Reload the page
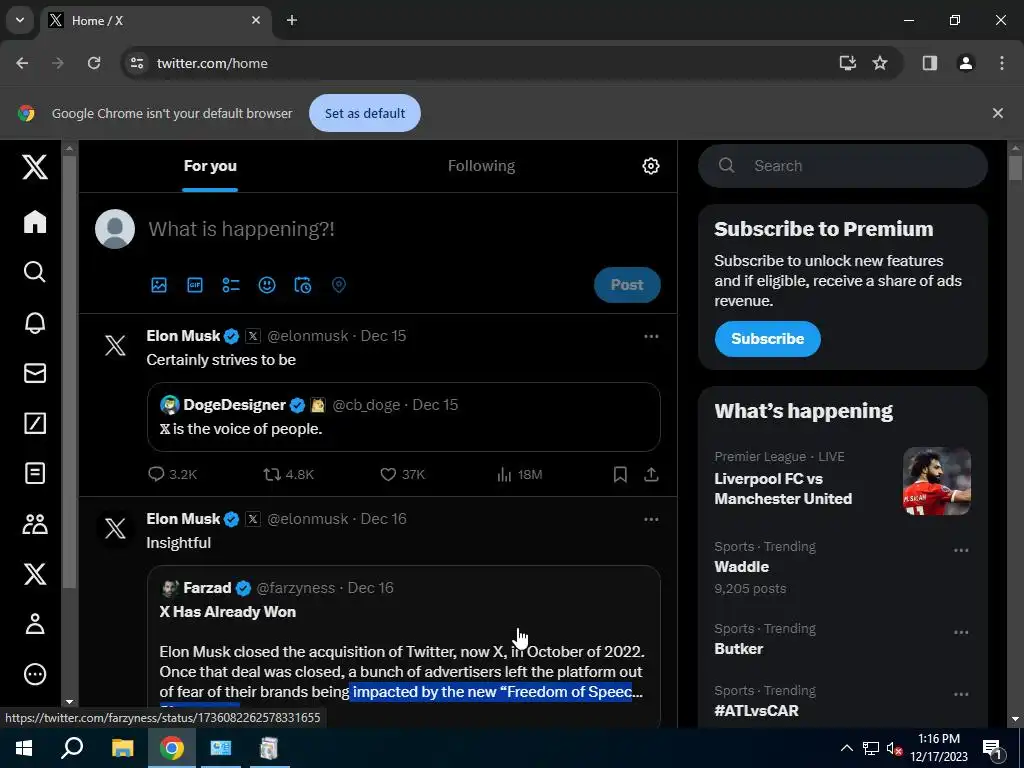 point(94,63)
